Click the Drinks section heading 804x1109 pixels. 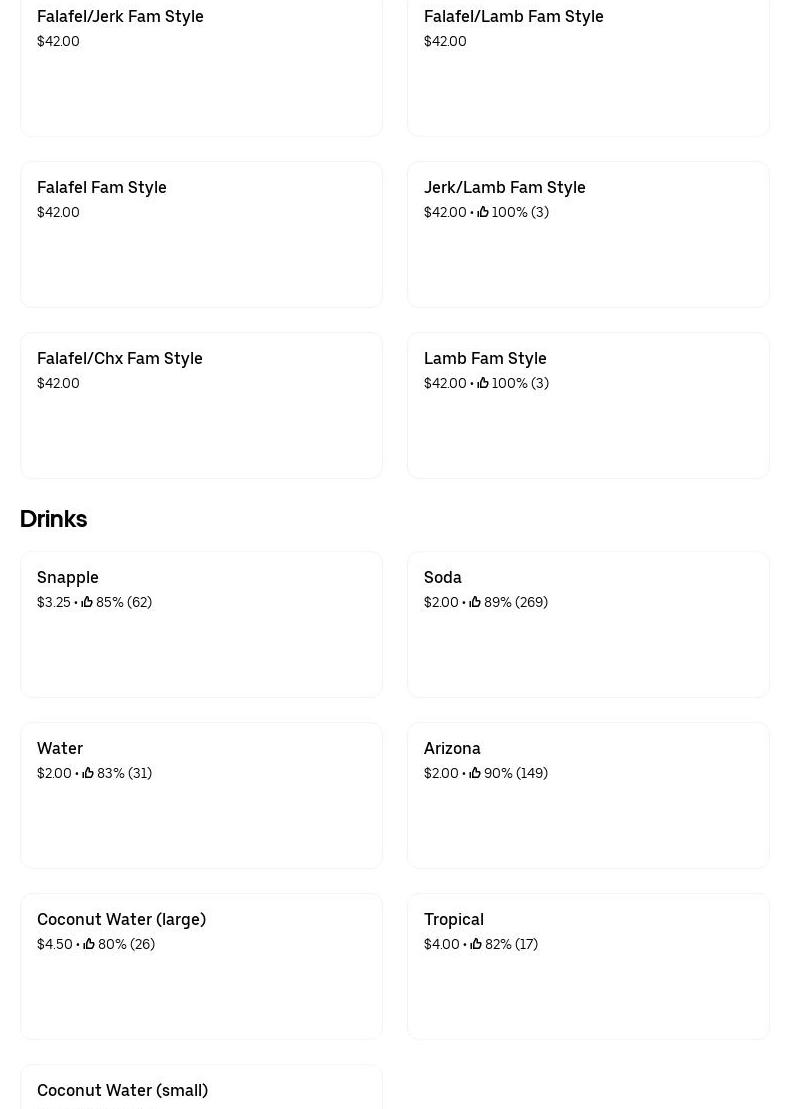pos(53,519)
